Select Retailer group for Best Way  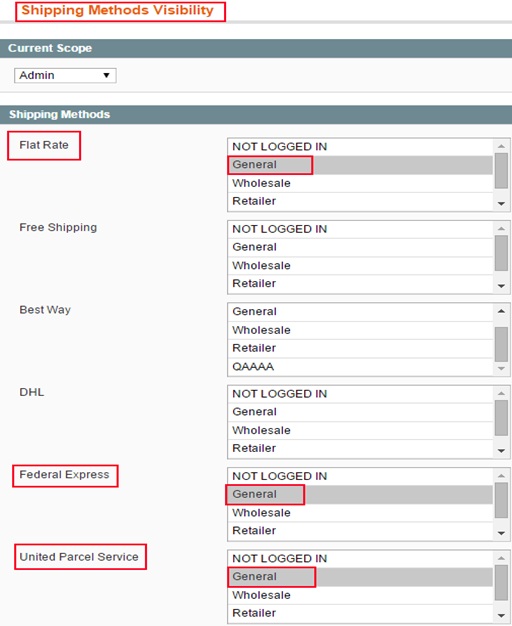point(360,348)
